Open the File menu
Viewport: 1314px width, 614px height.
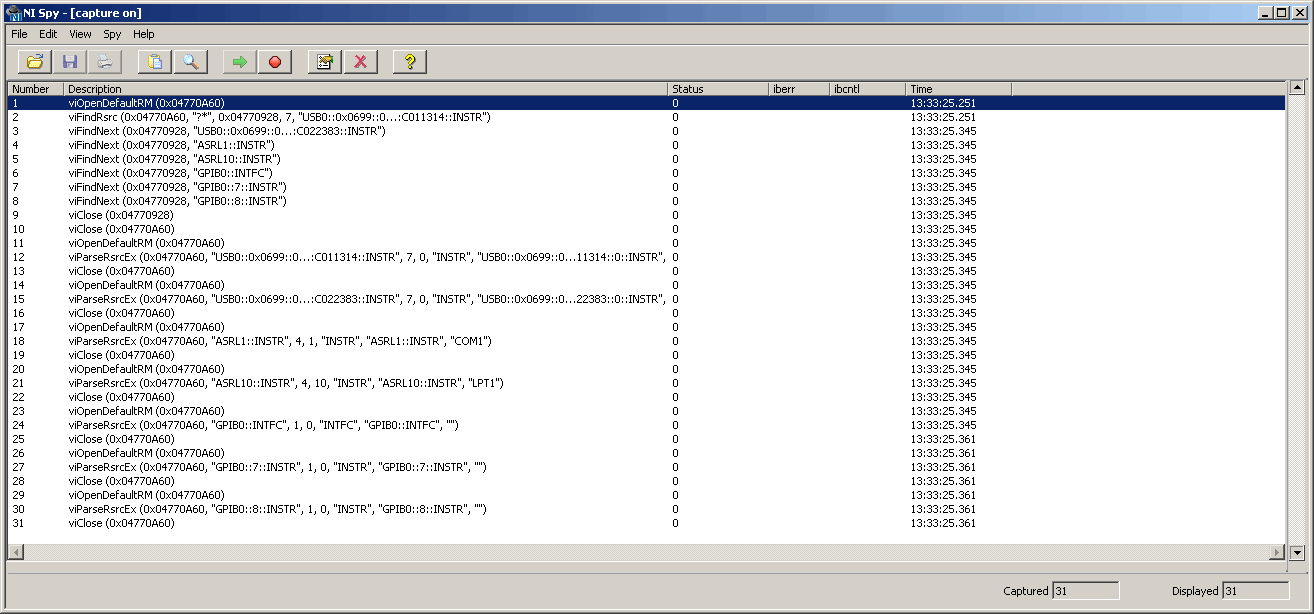20,34
